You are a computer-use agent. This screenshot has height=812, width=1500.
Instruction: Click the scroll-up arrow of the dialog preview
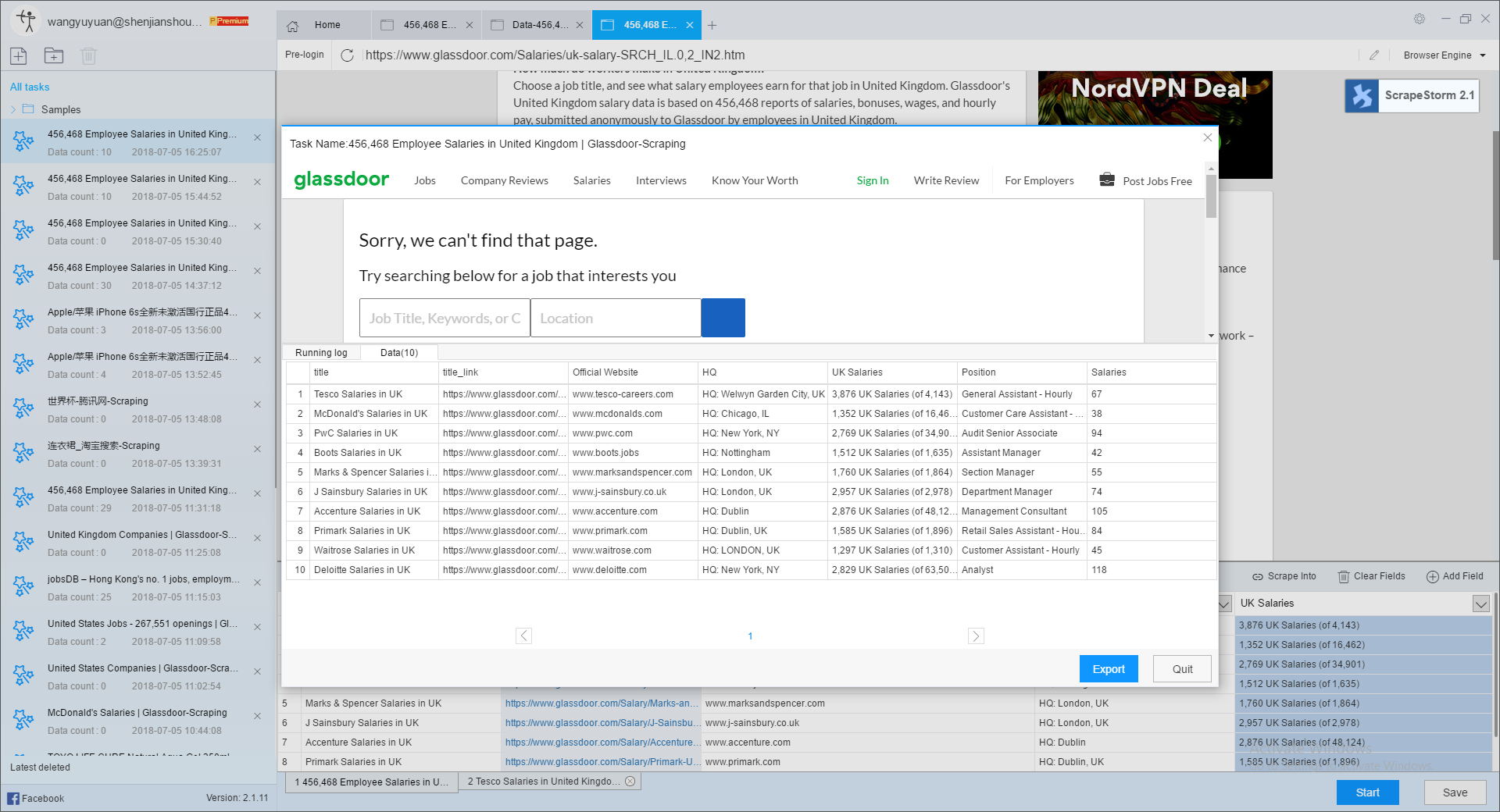point(1211,168)
